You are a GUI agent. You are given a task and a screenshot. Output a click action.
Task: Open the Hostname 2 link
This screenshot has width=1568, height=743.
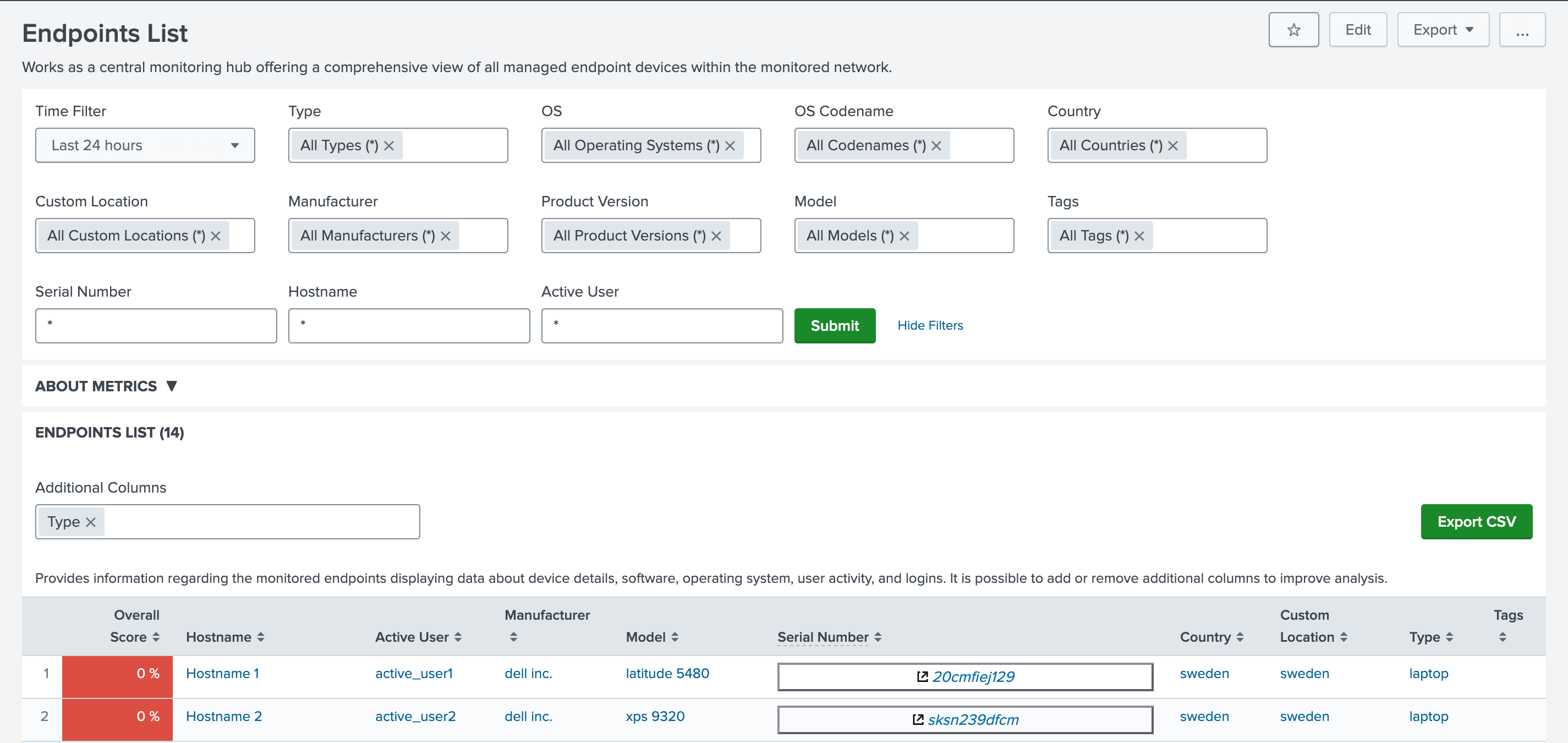(223, 716)
